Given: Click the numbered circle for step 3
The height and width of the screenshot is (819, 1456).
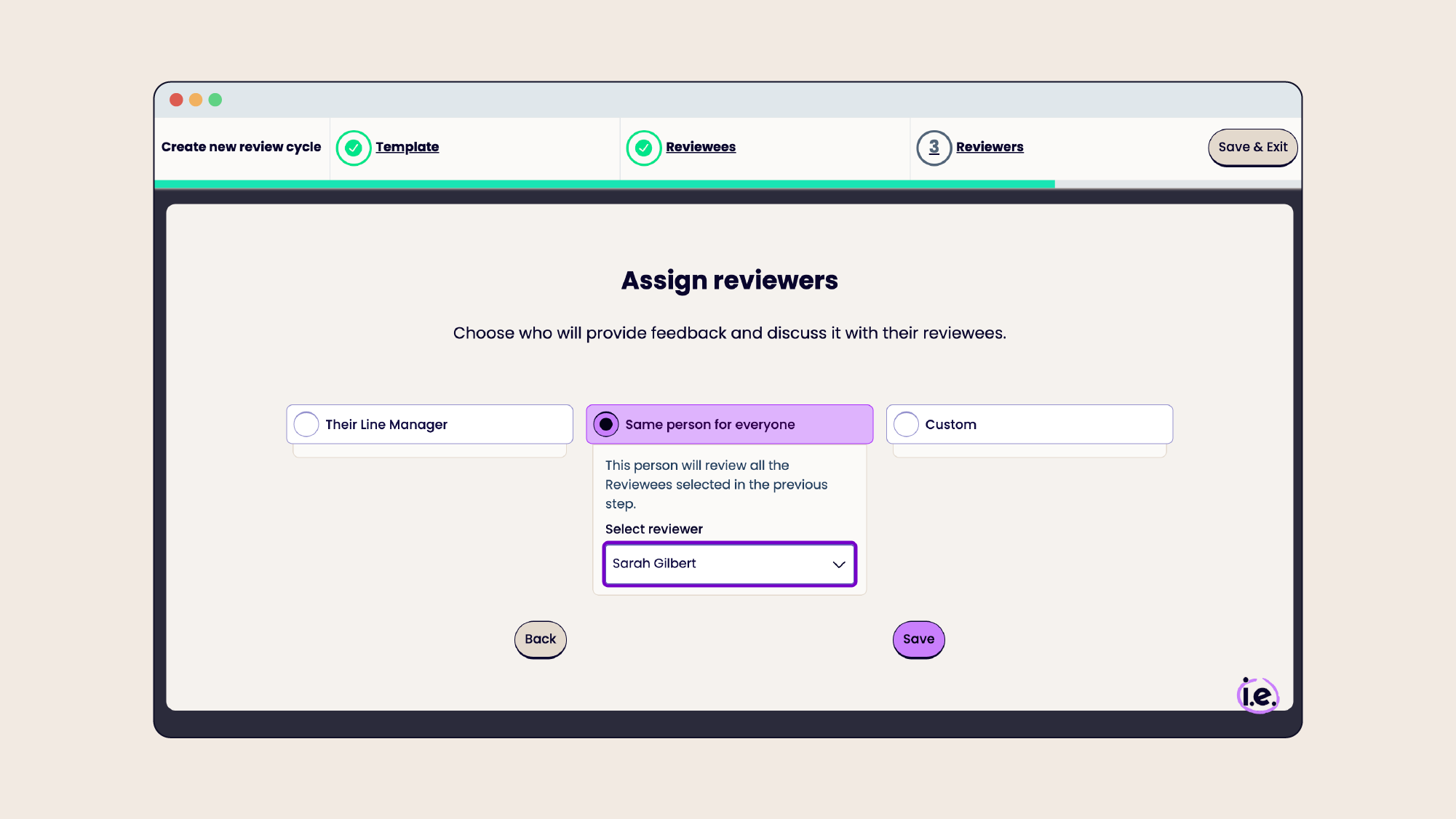Looking at the screenshot, I should [934, 147].
